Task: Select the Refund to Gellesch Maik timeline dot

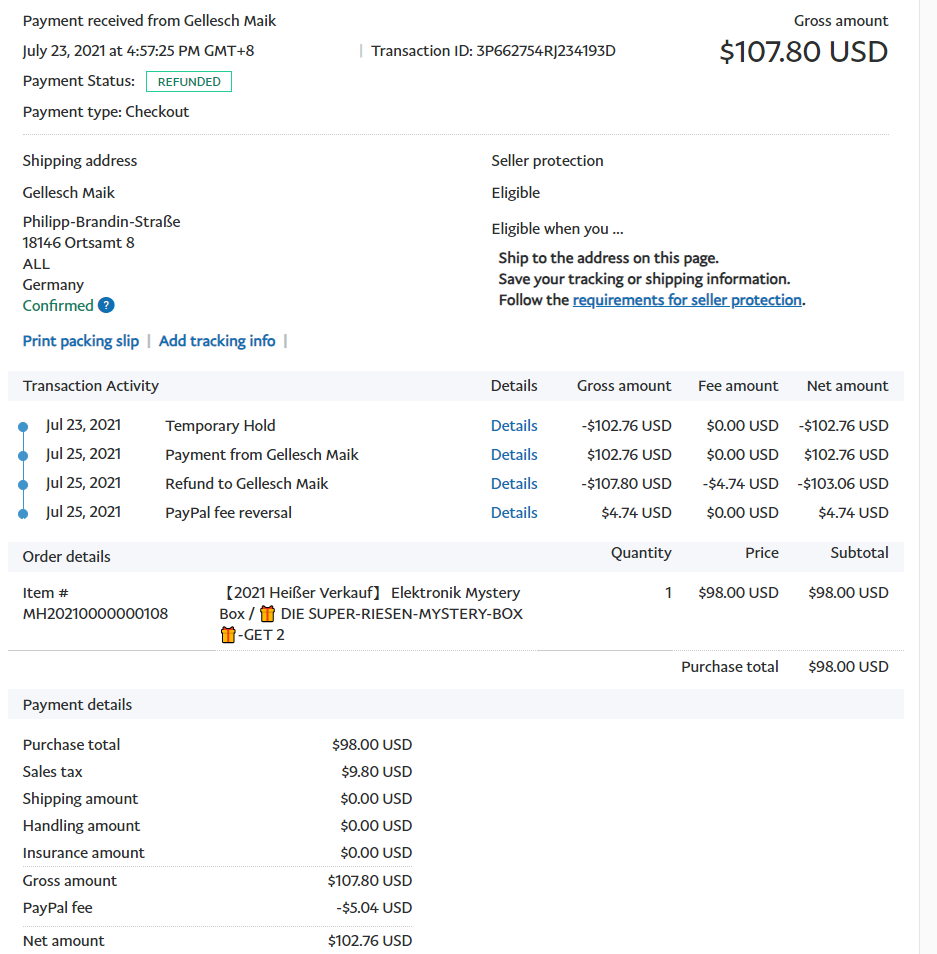Action: point(23,485)
